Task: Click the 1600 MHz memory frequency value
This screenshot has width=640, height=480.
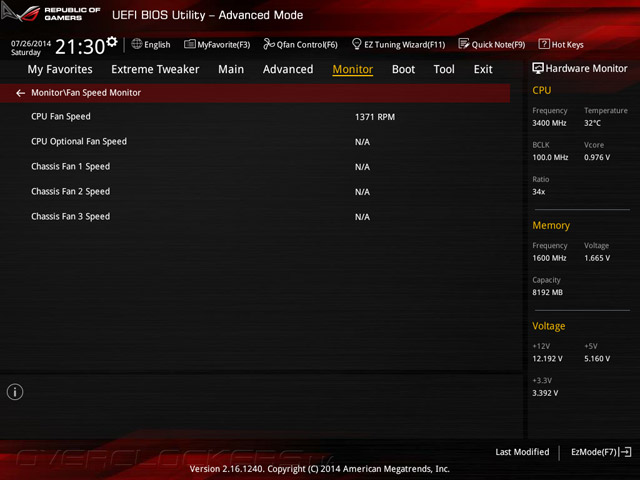Action: coord(549,258)
